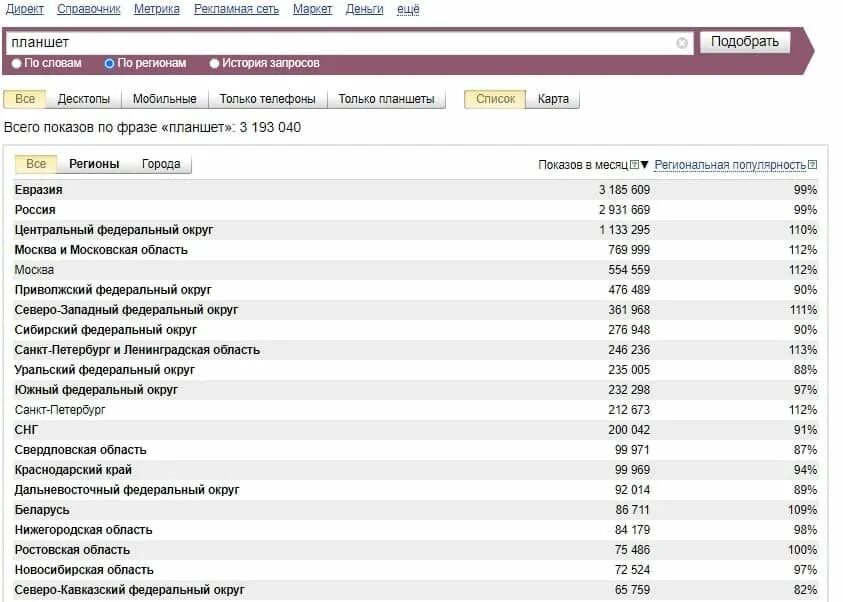Viewport: 843px width, 602px height.
Task: Select Краснодарский край row
Action: [x=416, y=470]
